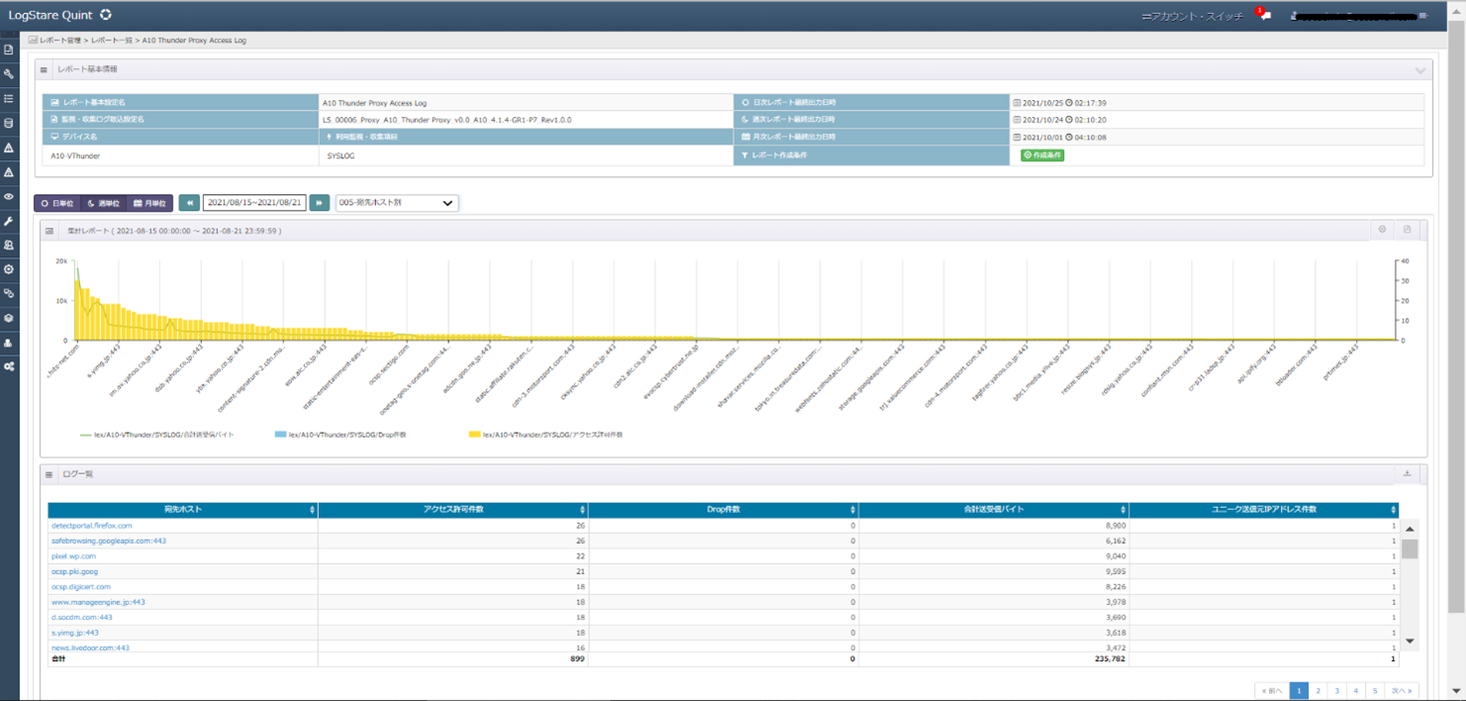Open the multi-gear settings icon in sidebar
Image resolution: width=1466 pixels, height=701 pixels.
(9, 367)
